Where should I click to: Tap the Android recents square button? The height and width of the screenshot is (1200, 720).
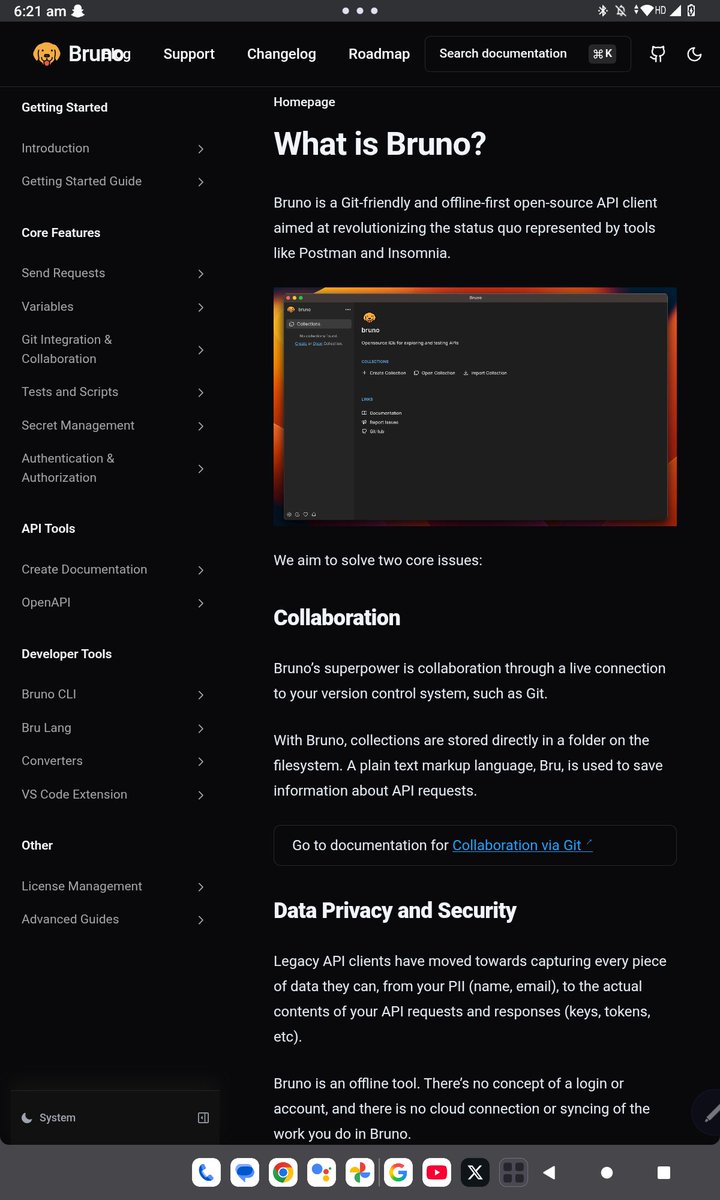[x=663, y=1172]
